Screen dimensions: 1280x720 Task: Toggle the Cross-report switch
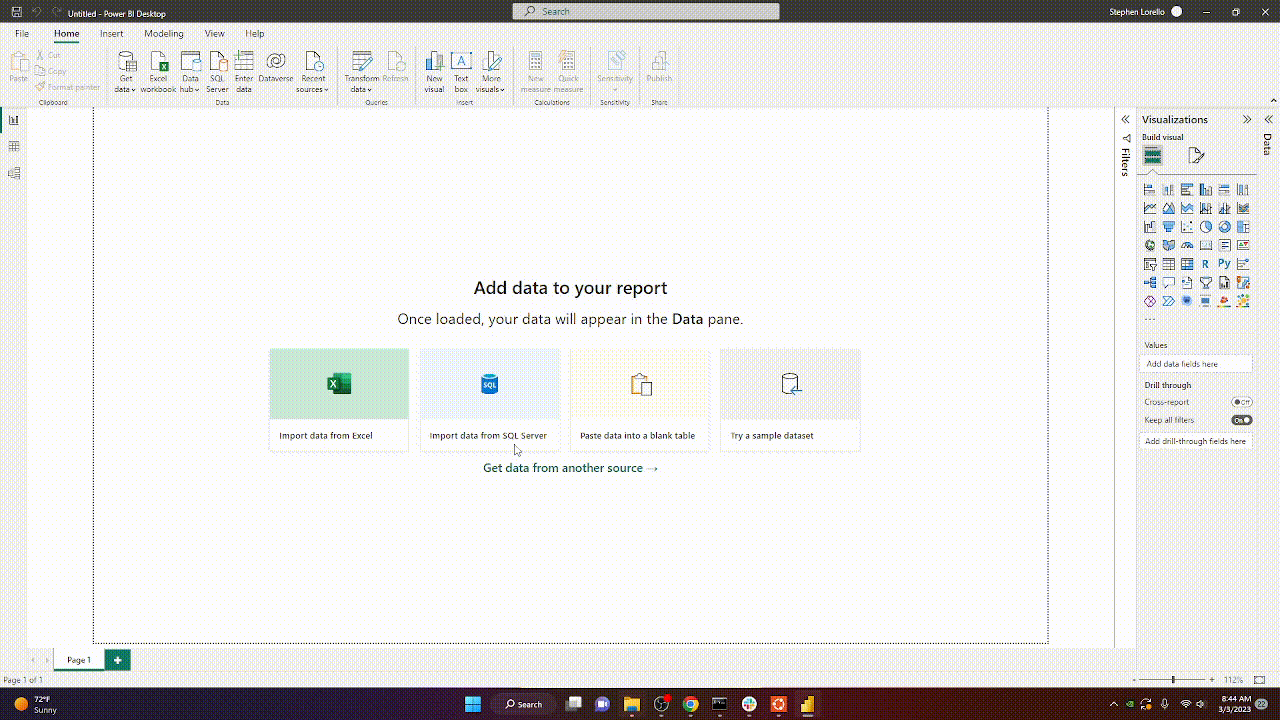click(1242, 402)
